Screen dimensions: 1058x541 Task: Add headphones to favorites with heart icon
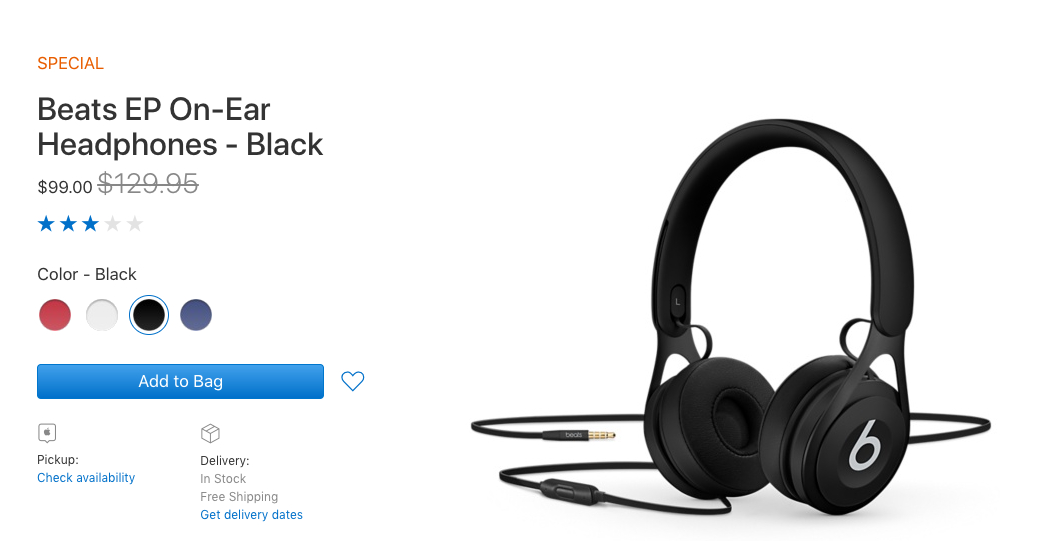click(x=352, y=381)
